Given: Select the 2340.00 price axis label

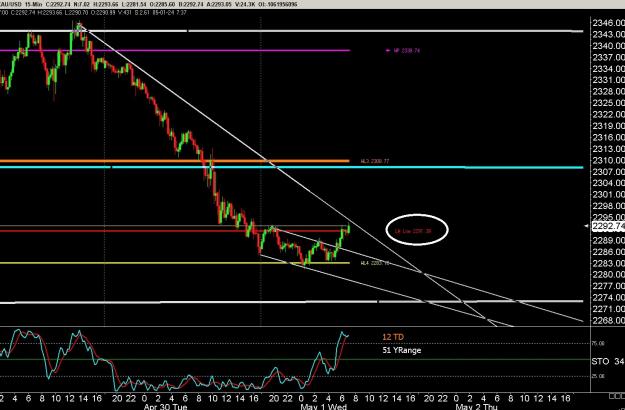Looking at the screenshot, I should point(609,46).
